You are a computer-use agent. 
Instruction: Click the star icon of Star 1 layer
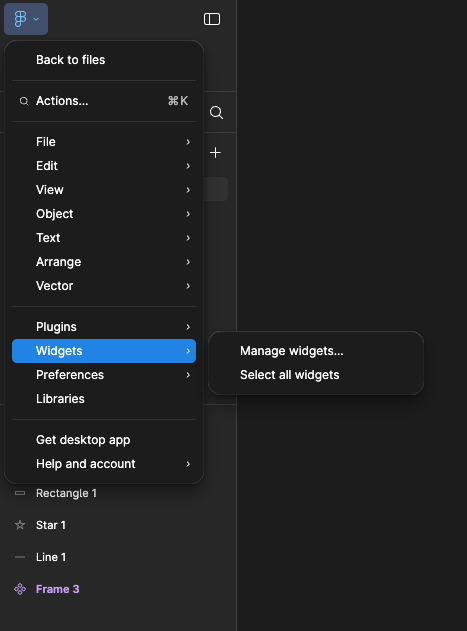tap(20, 525)
